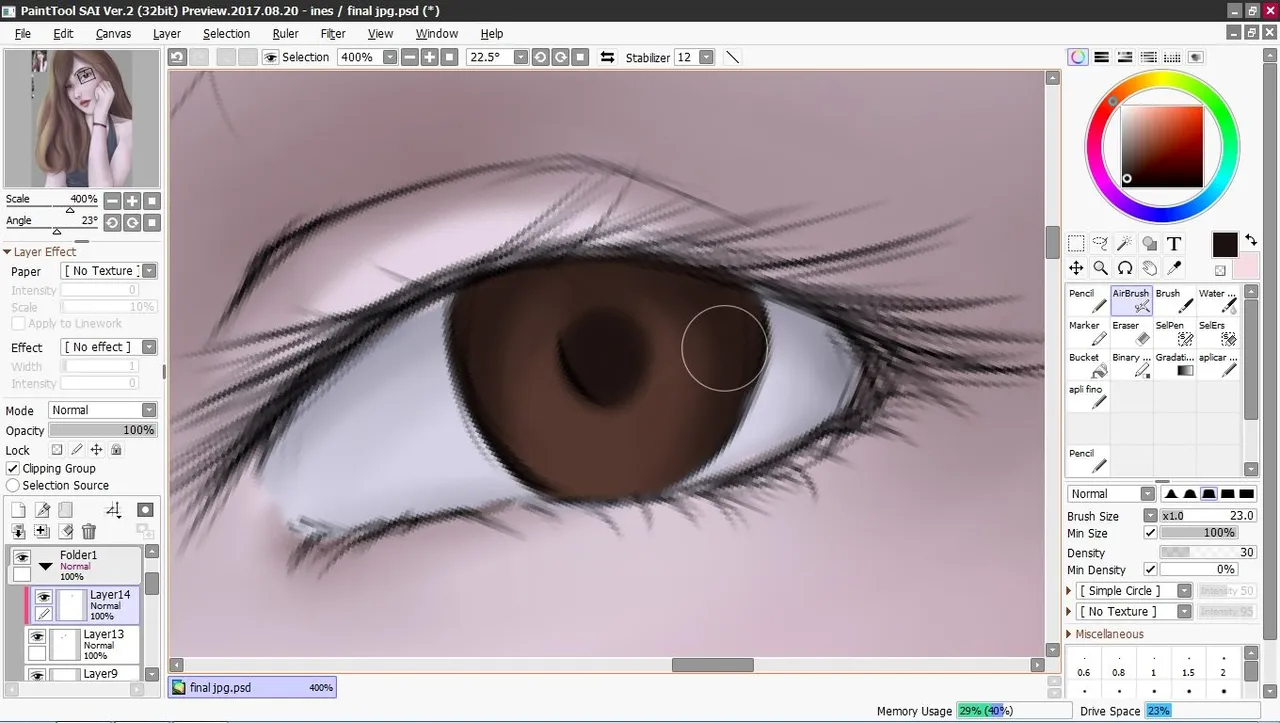Enable the Selection Source radio button

[13, 485]
